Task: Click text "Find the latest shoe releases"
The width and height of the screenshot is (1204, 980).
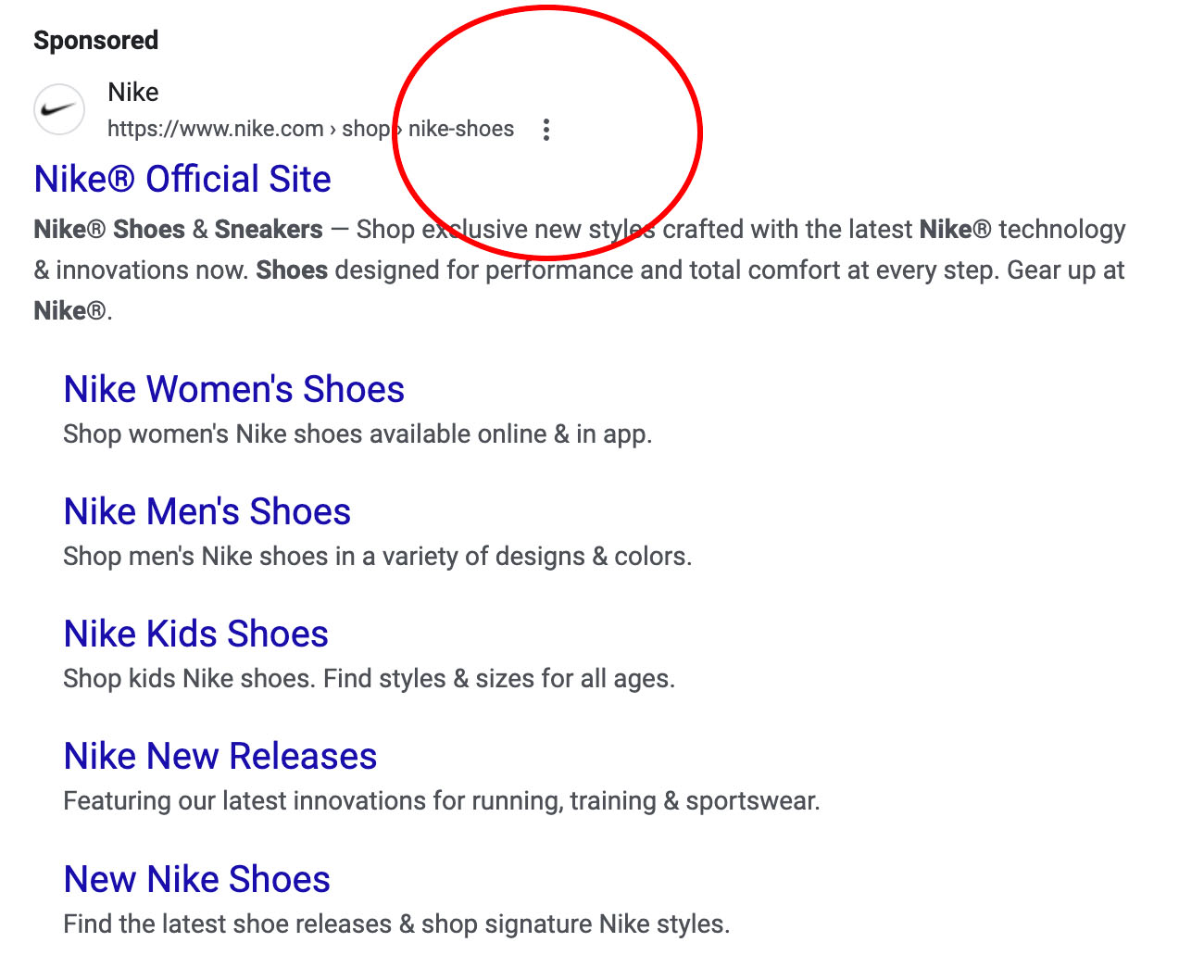Action: 228,923
